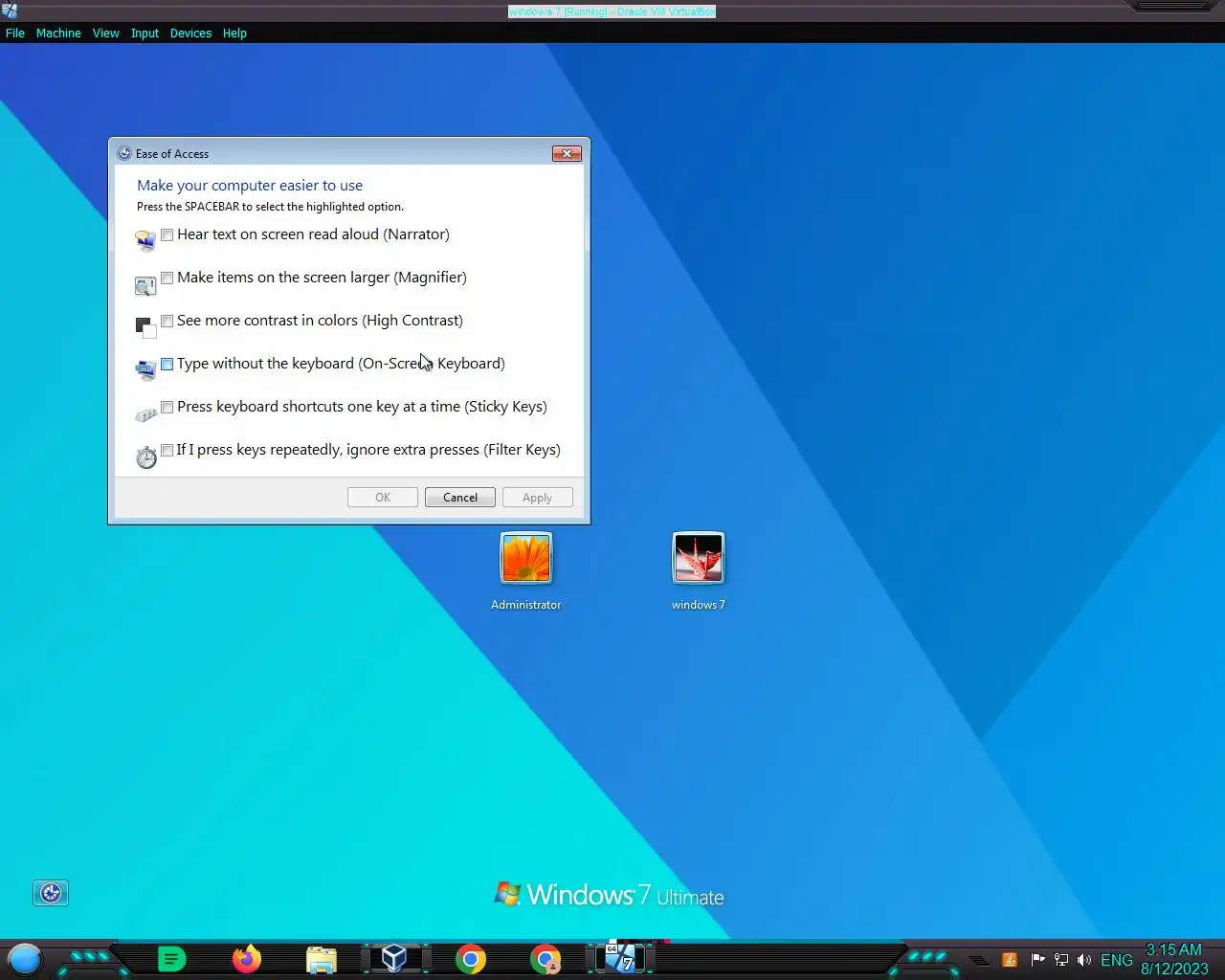Image resolution: width=1225 pixels, height=980 pixels.
Task: Click the High Contrast icon
Action: (145, 327)
